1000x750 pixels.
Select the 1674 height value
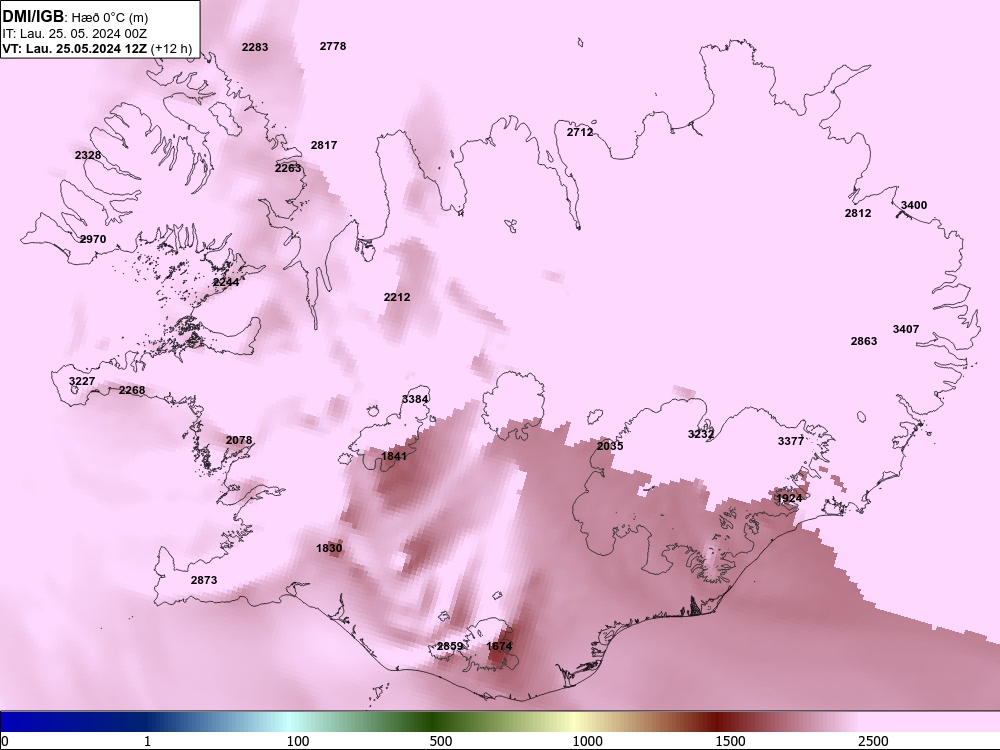click(499, 646)
